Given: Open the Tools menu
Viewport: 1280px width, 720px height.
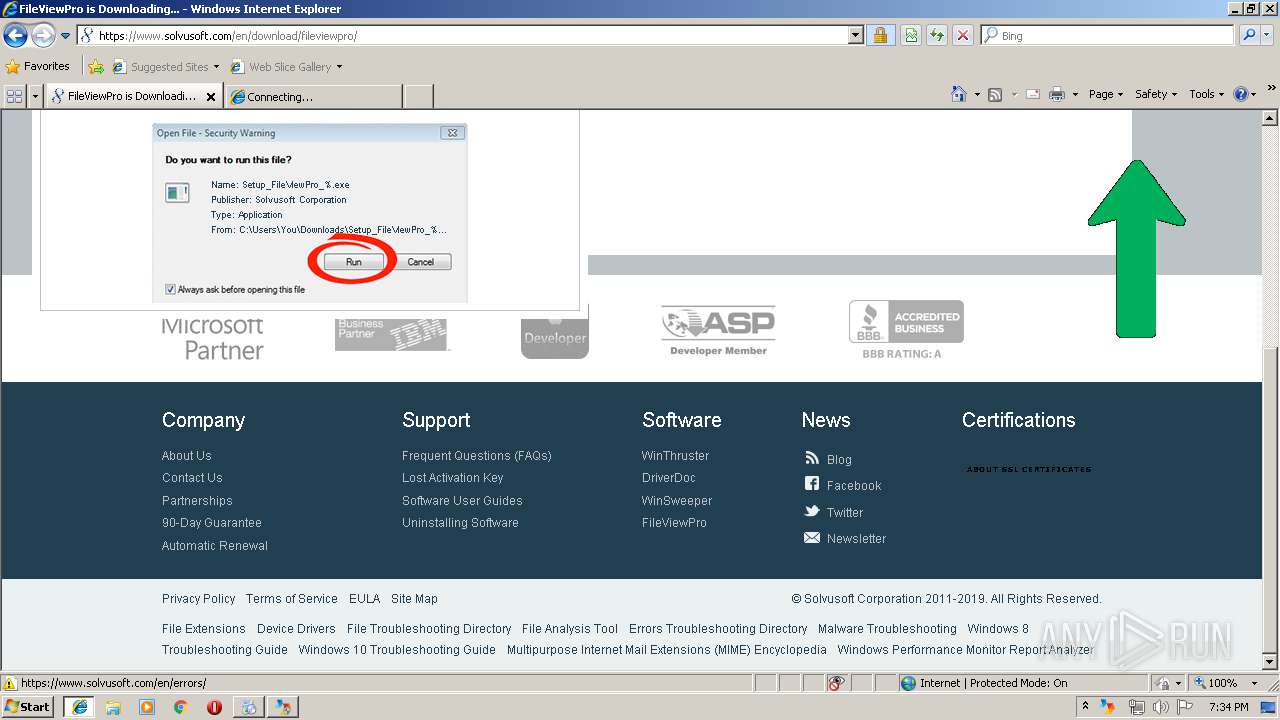Looking at the screenshot, I should [x=1207, y=94].
